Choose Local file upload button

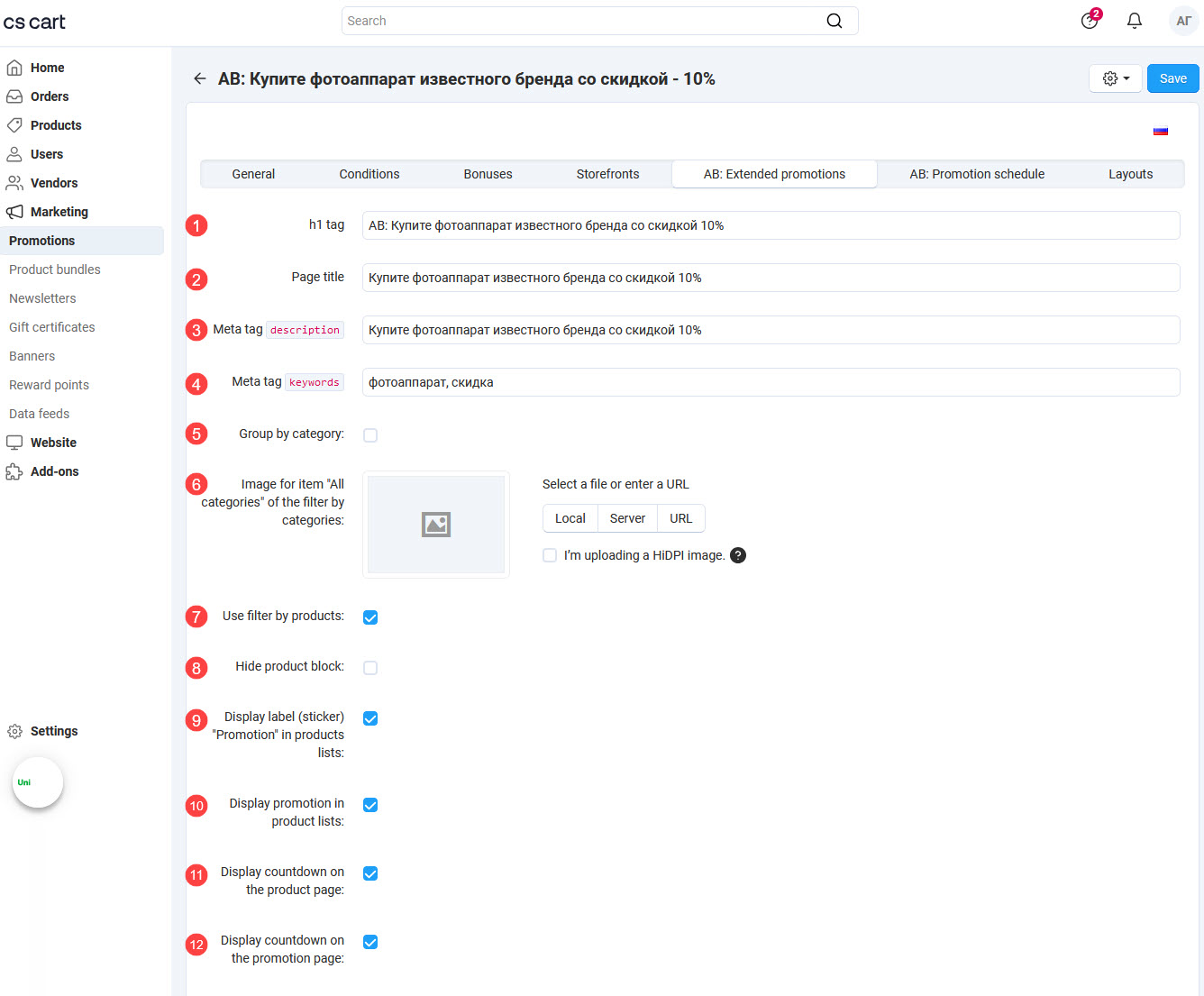(570, 518)
